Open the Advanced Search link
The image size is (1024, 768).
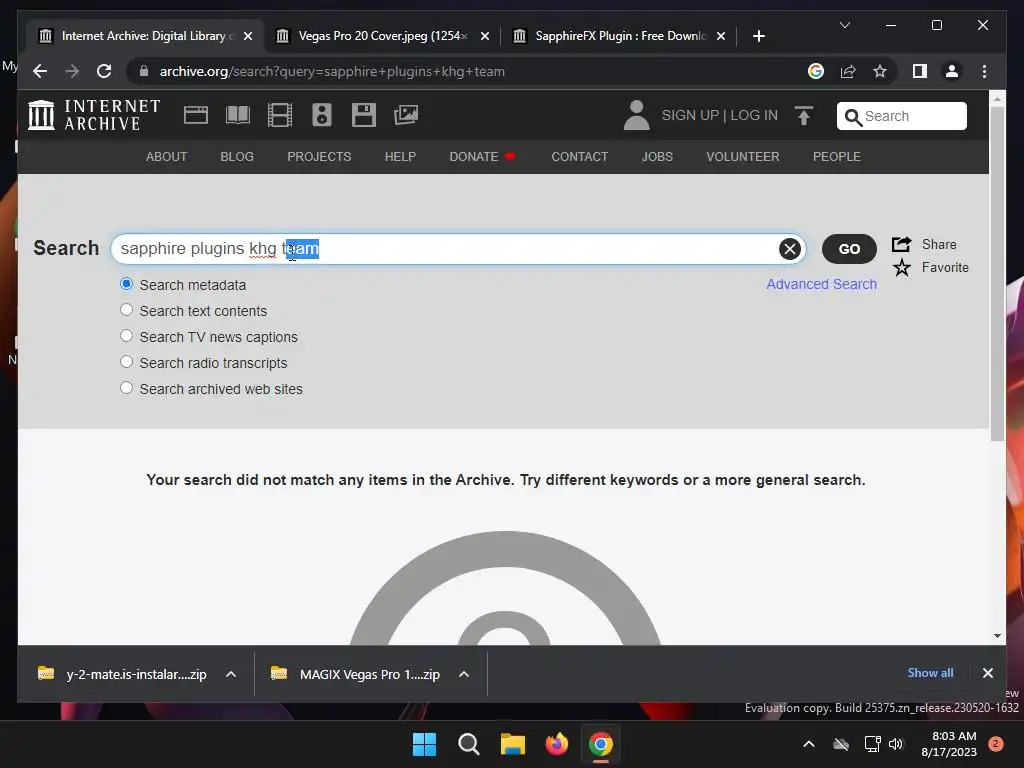[x=822, y=284]
